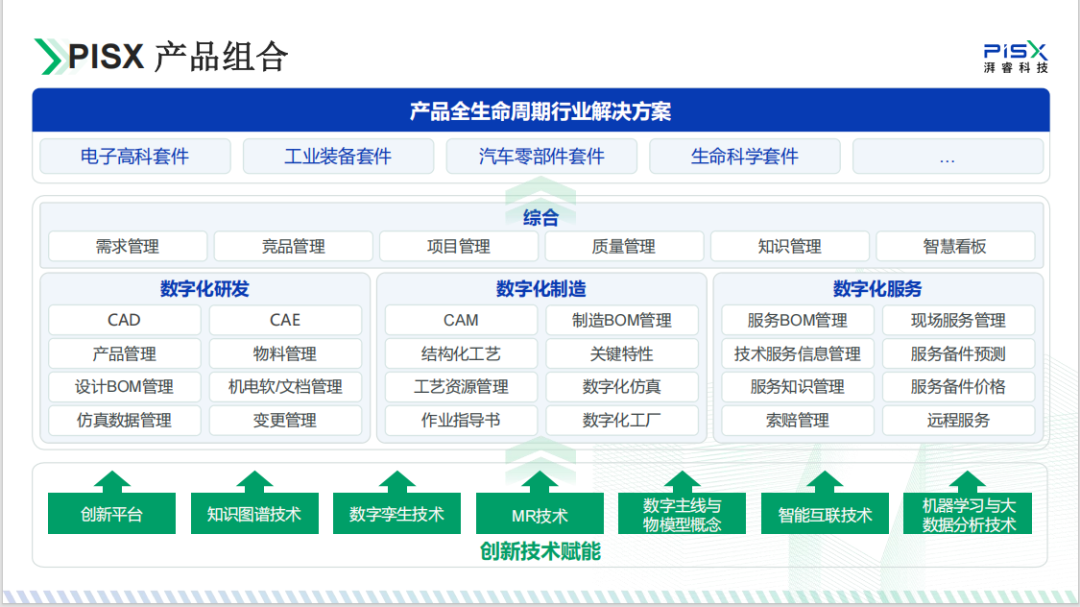Viewport: 1080px width, 607px height.
Task: Click the 索赔管理 cell
Action: tap(798, 420)
